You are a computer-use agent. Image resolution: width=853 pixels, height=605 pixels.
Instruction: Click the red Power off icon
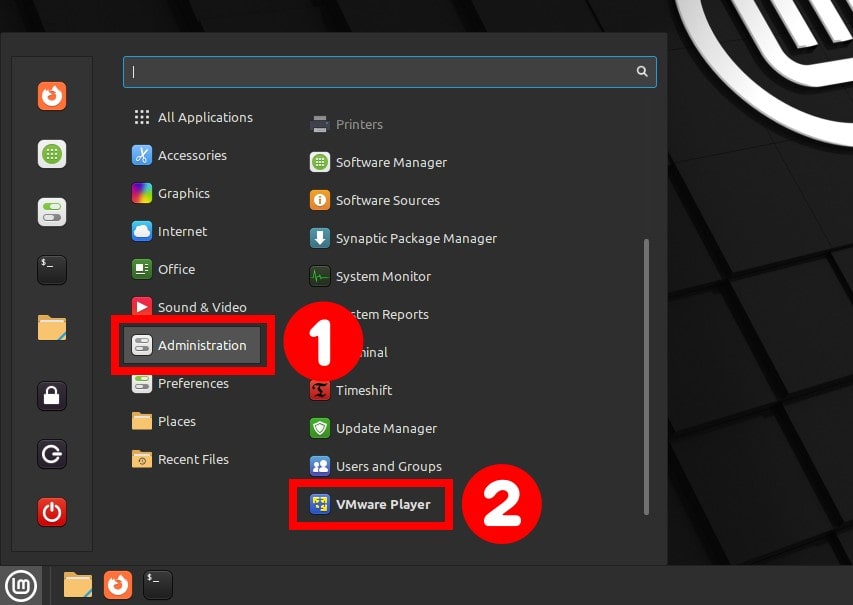[52, 512]
